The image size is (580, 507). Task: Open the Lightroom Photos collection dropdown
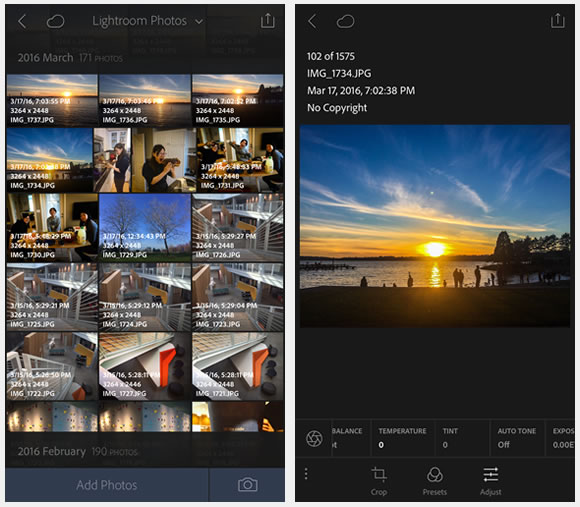point(147,21)
